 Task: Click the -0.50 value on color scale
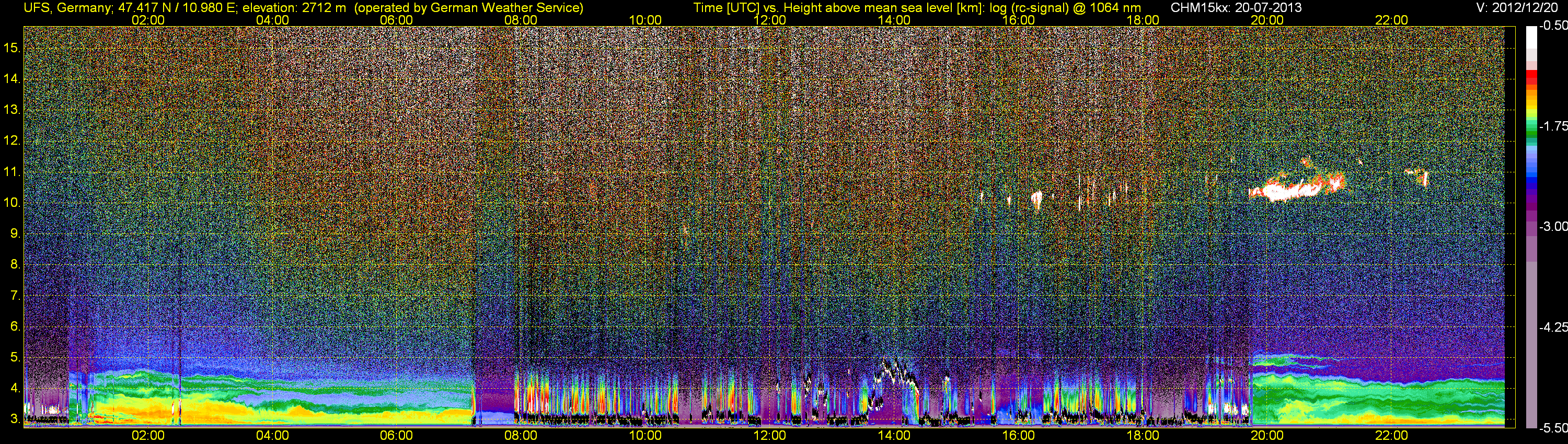1553,26
